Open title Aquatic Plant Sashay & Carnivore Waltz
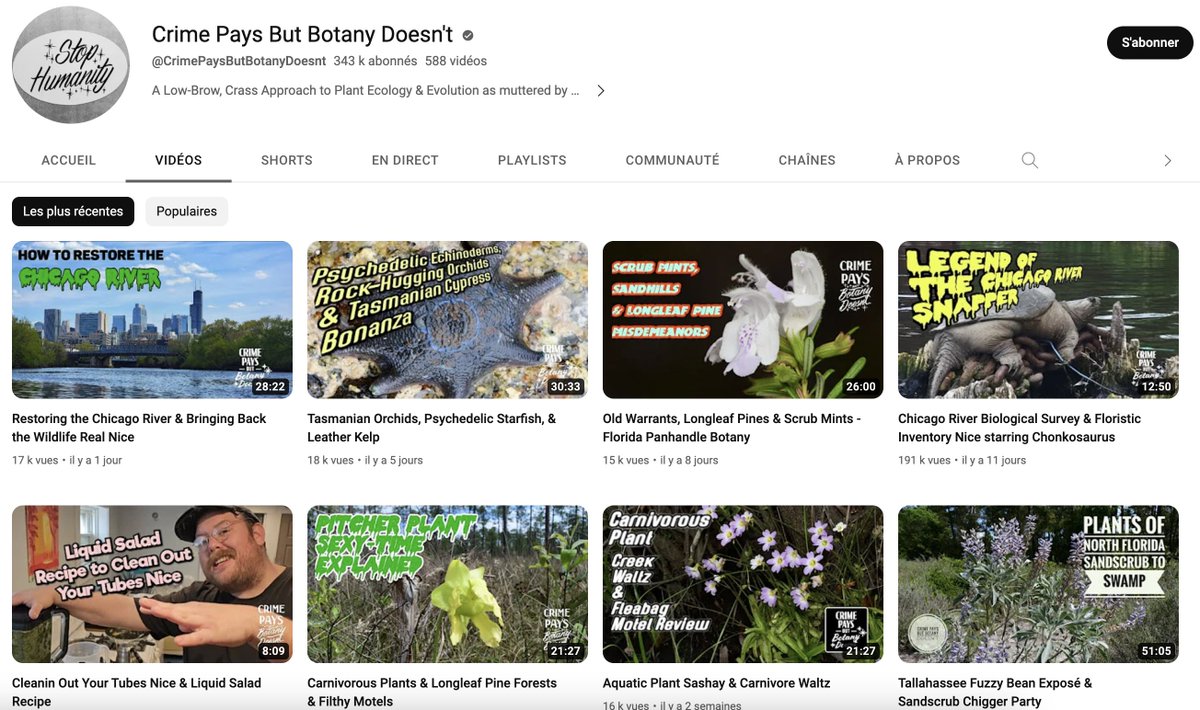 (717, 683)
